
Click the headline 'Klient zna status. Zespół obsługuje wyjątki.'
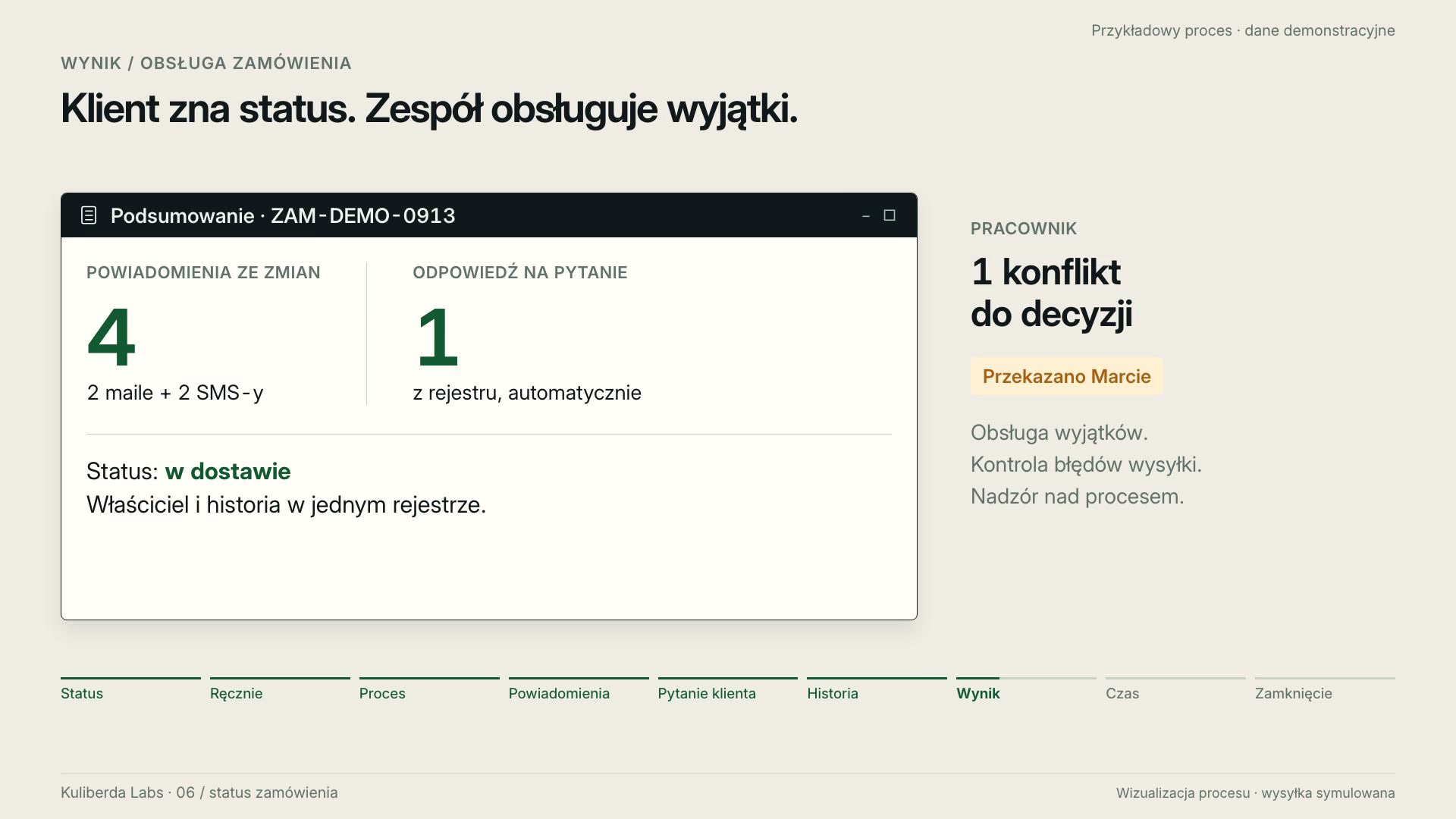click(x=429, y=109)
